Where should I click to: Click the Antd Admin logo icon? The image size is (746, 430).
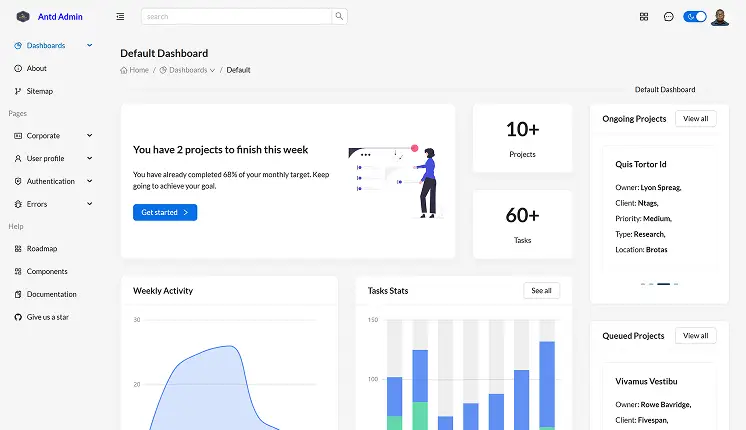tap(23, 17)
